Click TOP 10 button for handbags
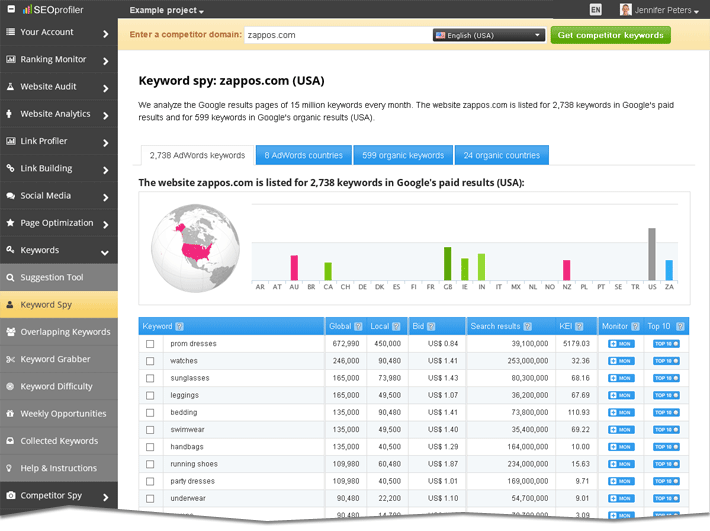Viewport: 710px width, 531px height. (x=666, y=447)
